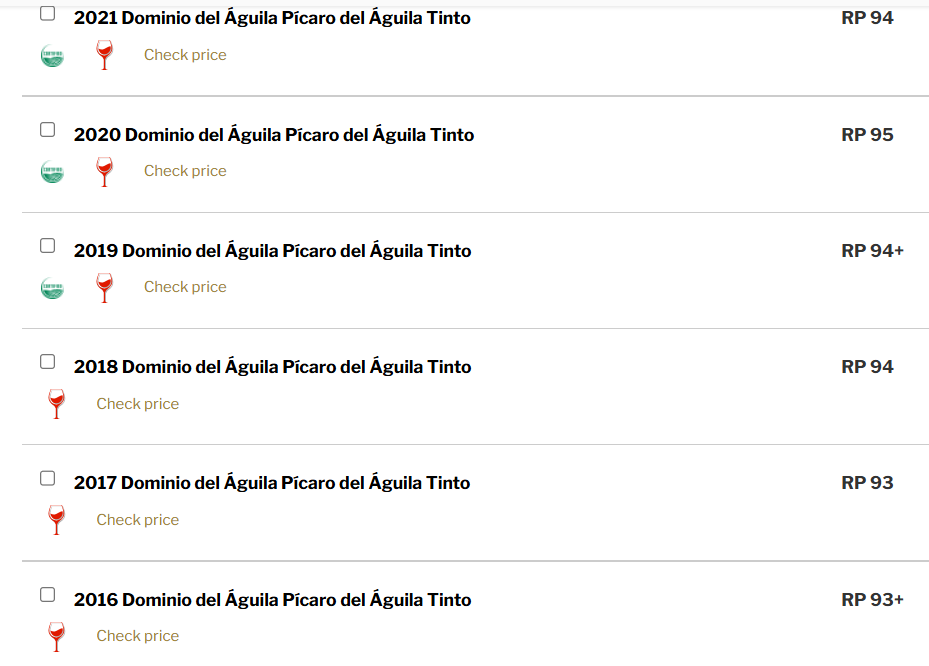Image resolution: width=929 pixels, height=666 pixels.
Task: Click the red wine glass icon for 2016 vintage
Action: tap(56, 636)
